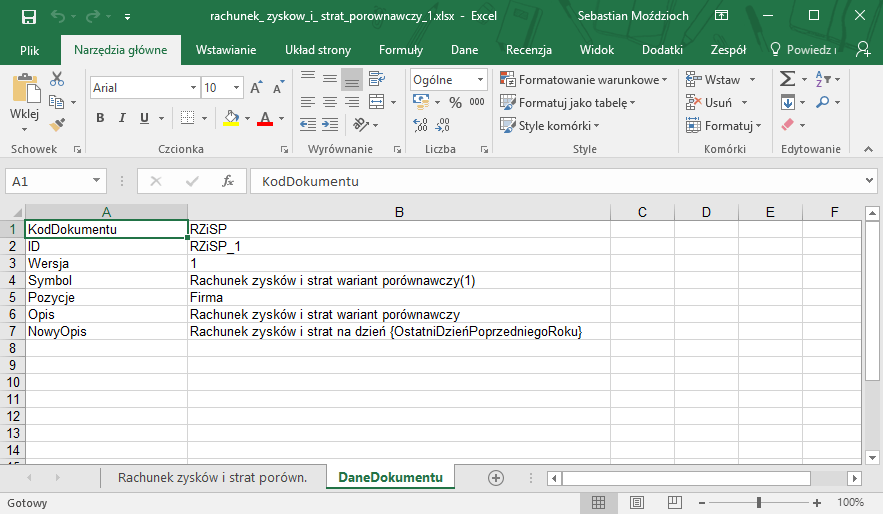Switch to Rachunek zysków i strat porówn. sheet

[212, 478]
